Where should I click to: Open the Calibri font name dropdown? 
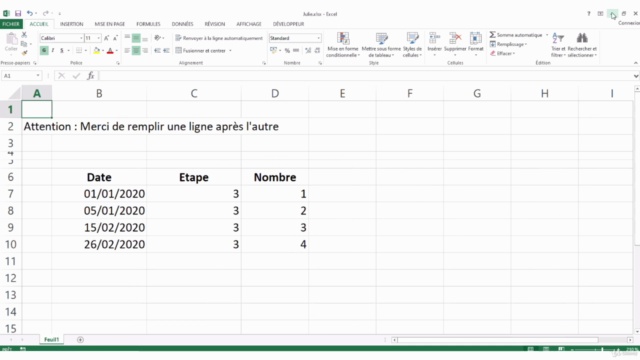[81, 38]
